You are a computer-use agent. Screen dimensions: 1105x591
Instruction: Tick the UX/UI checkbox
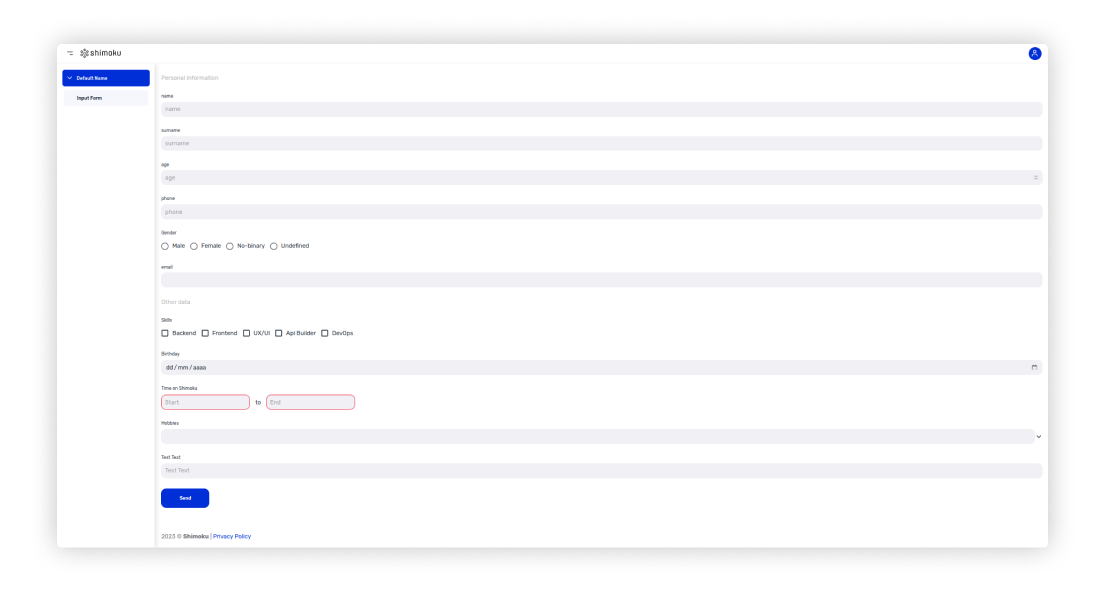[x=246, y=333]
